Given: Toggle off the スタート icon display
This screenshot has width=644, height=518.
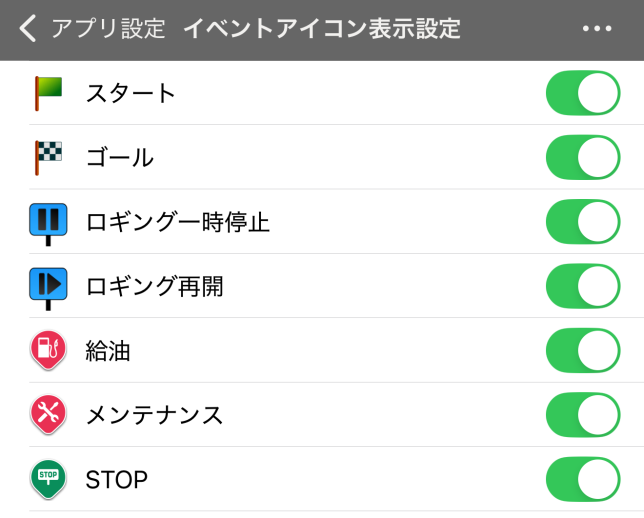Looking at the screenshot, I should [x=583, y=93].
